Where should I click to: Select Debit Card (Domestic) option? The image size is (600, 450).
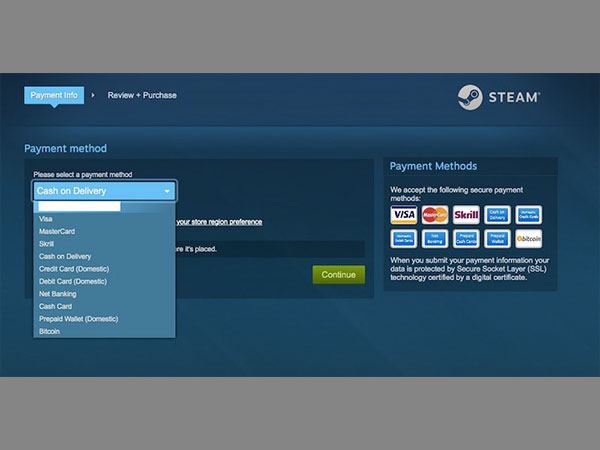click(104, 281)
